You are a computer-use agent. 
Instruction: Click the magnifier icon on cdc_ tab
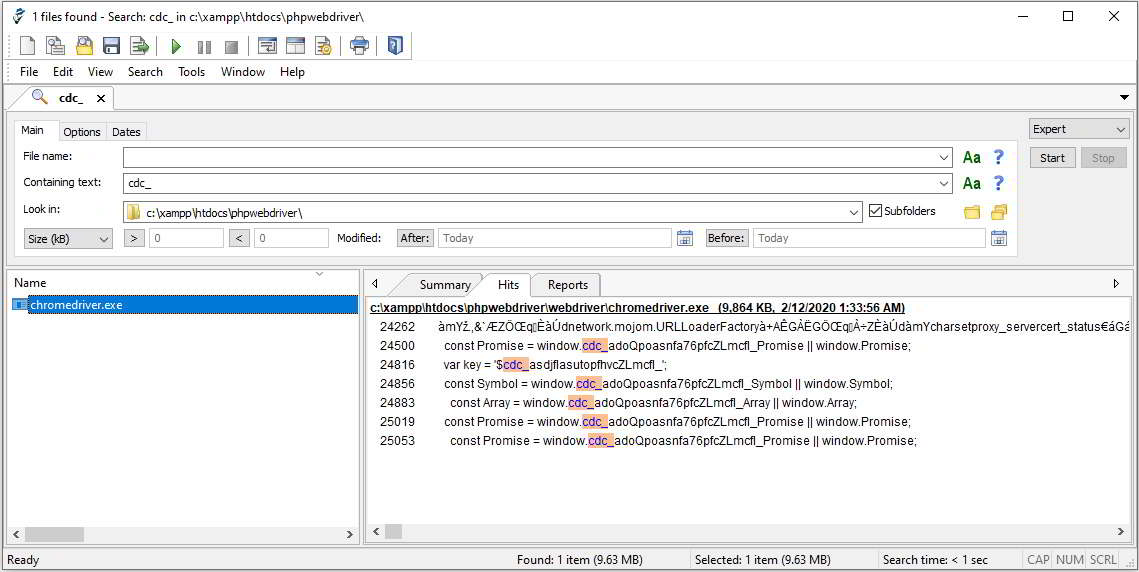tap(40, 97)
